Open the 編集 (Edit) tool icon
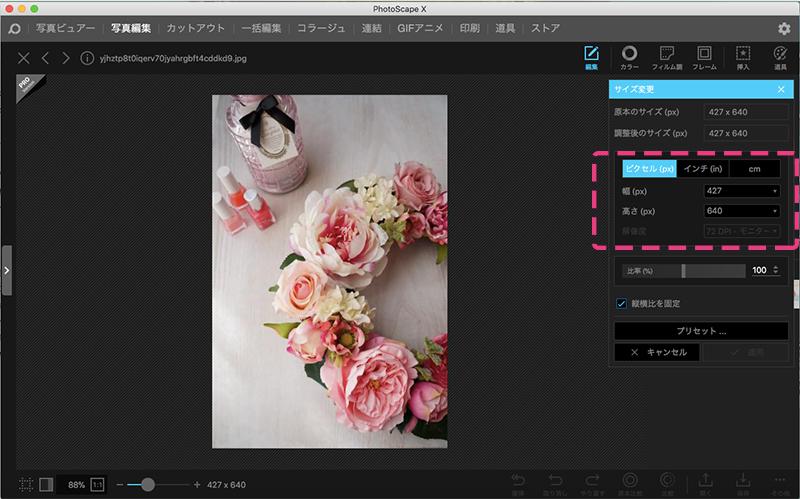The image size is (800, 499). (x=591, y=57)
